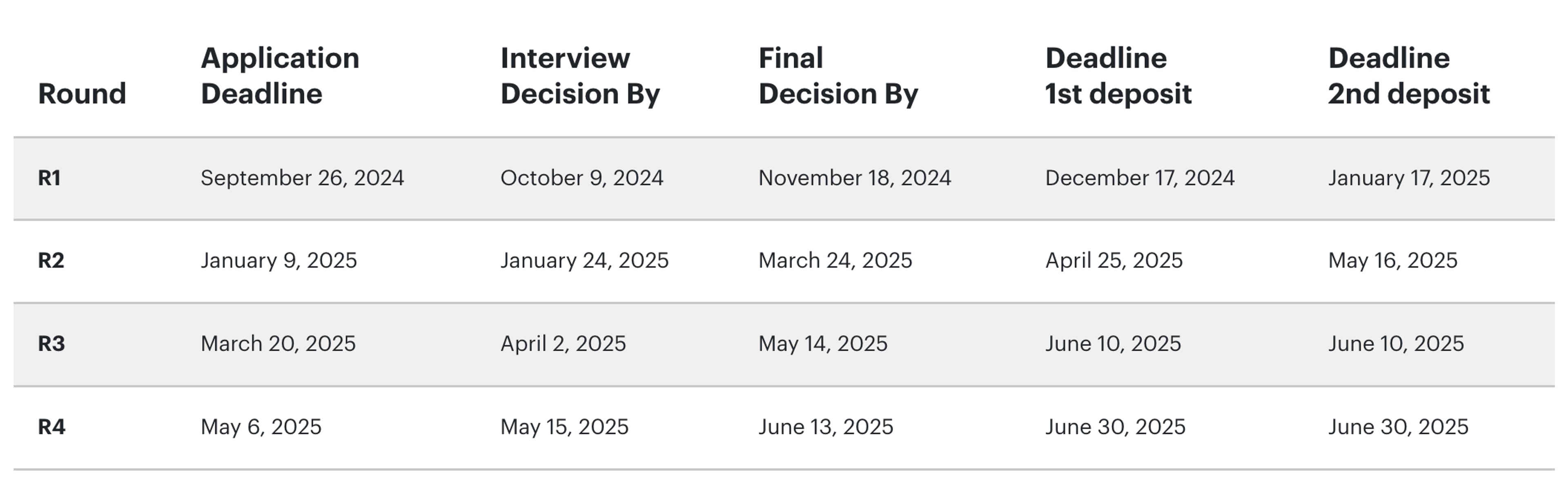
Task: Click the Interview Decision By header
Action: tap(579, 76)
